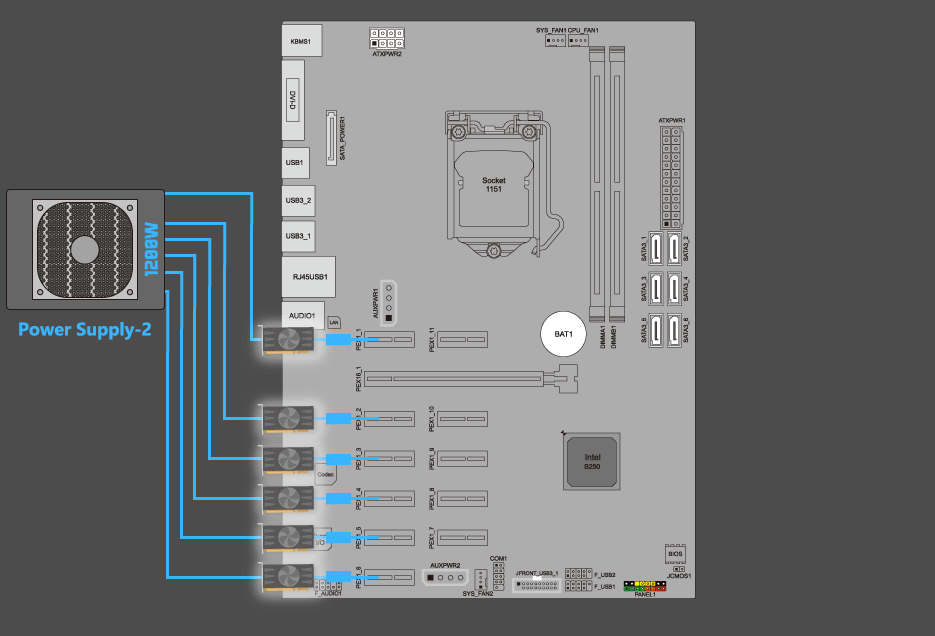Click the CPU_FAN1 header
Viewport: 935px width, 636px height.
click(583, 41)
